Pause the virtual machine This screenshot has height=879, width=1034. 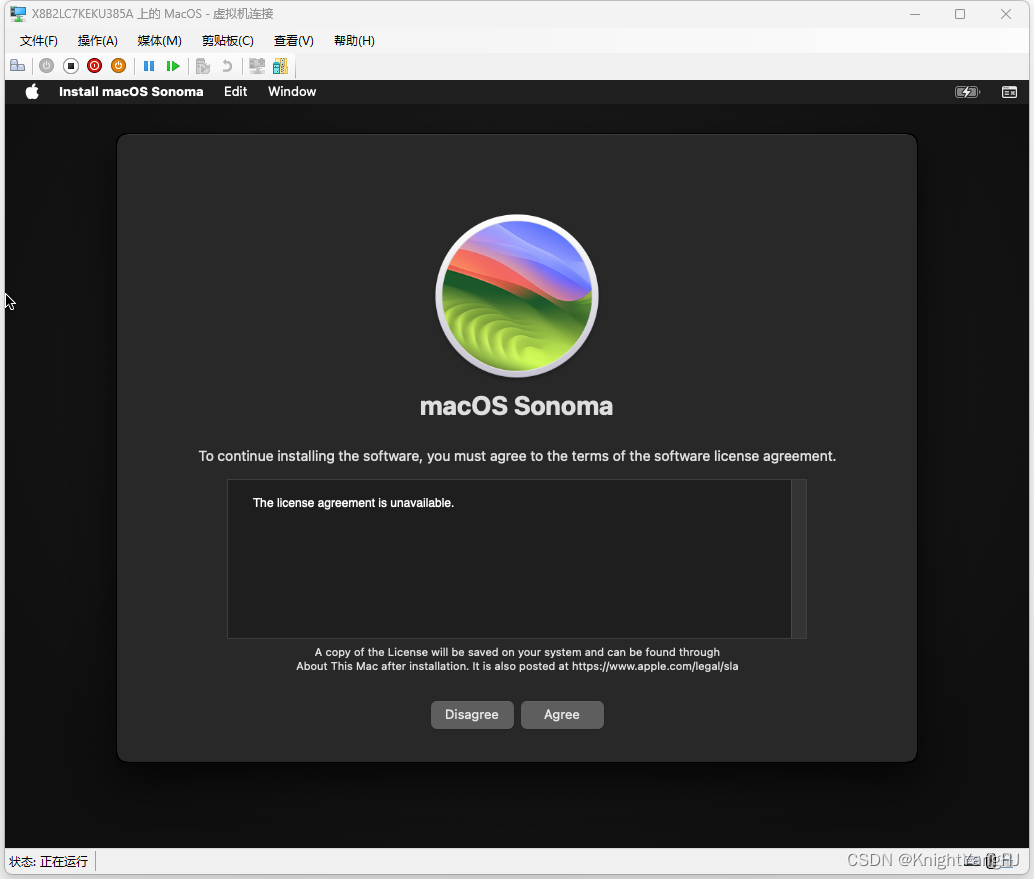[149, 66]
